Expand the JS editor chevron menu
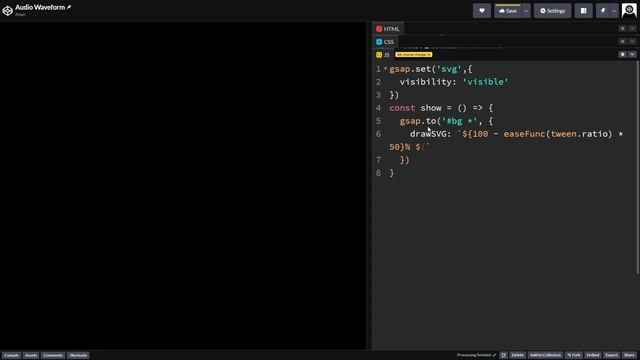Image resolution: width=640 pixels, height=360 pixels. click(x=632, y=54)
